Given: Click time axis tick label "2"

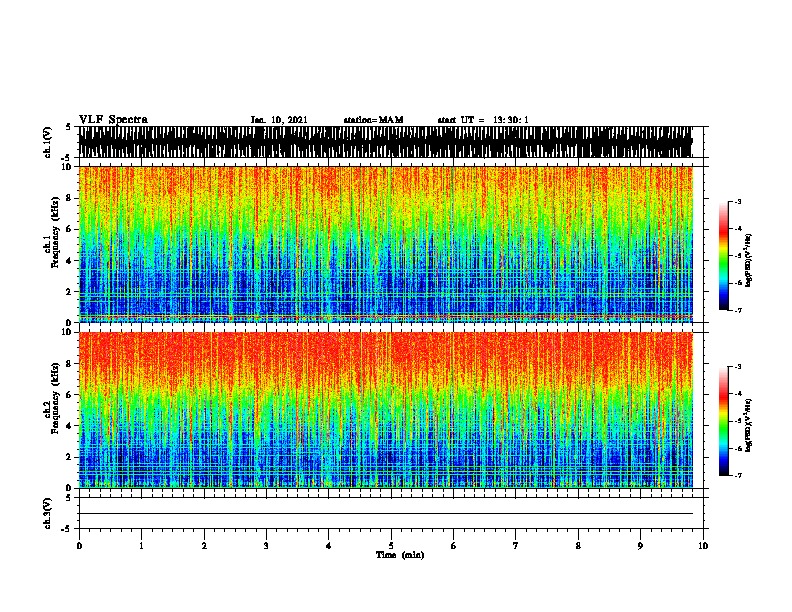Looking at the screenshot, I should click(204, 546).
